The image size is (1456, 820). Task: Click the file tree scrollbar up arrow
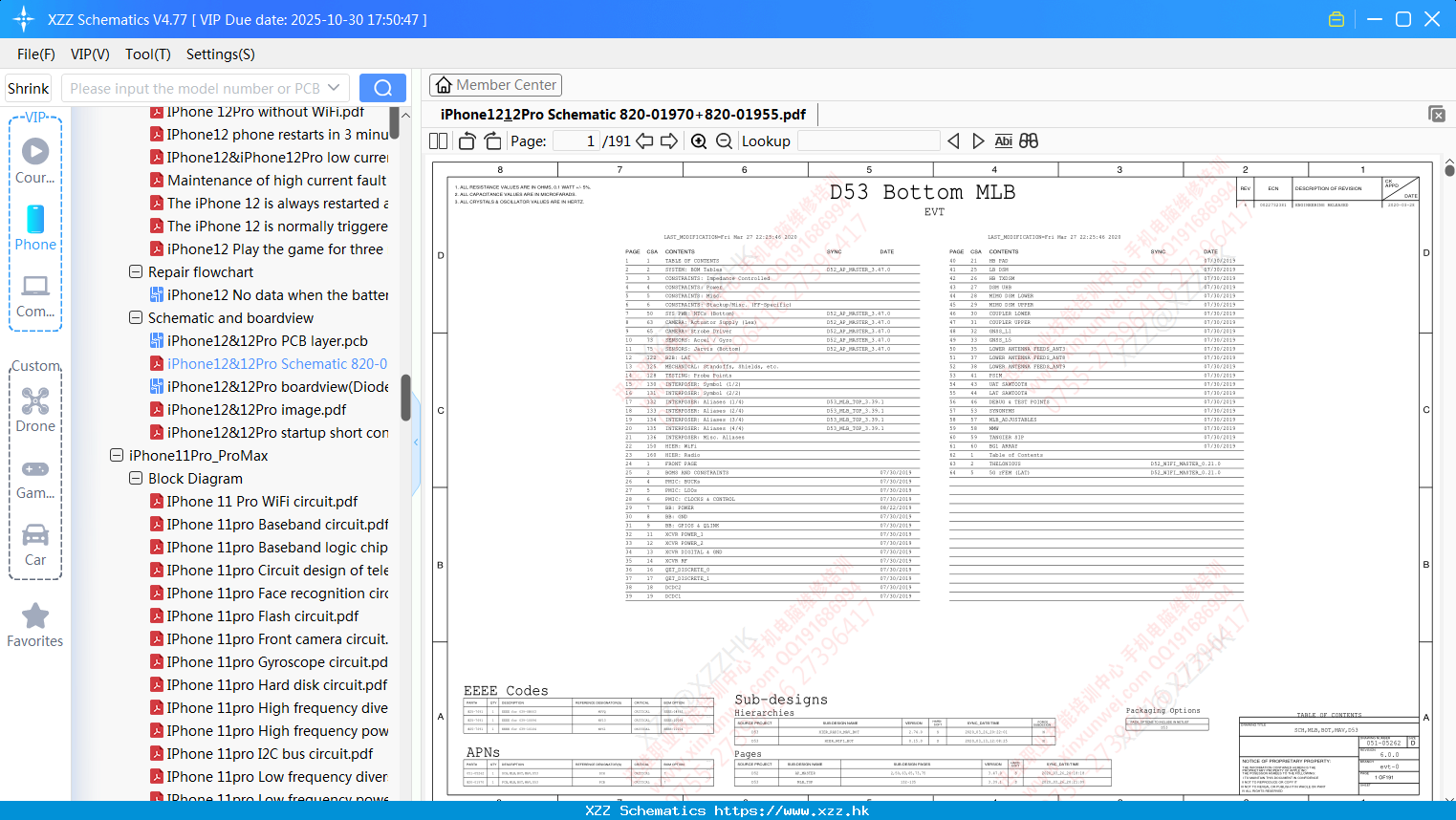(405, 115)
